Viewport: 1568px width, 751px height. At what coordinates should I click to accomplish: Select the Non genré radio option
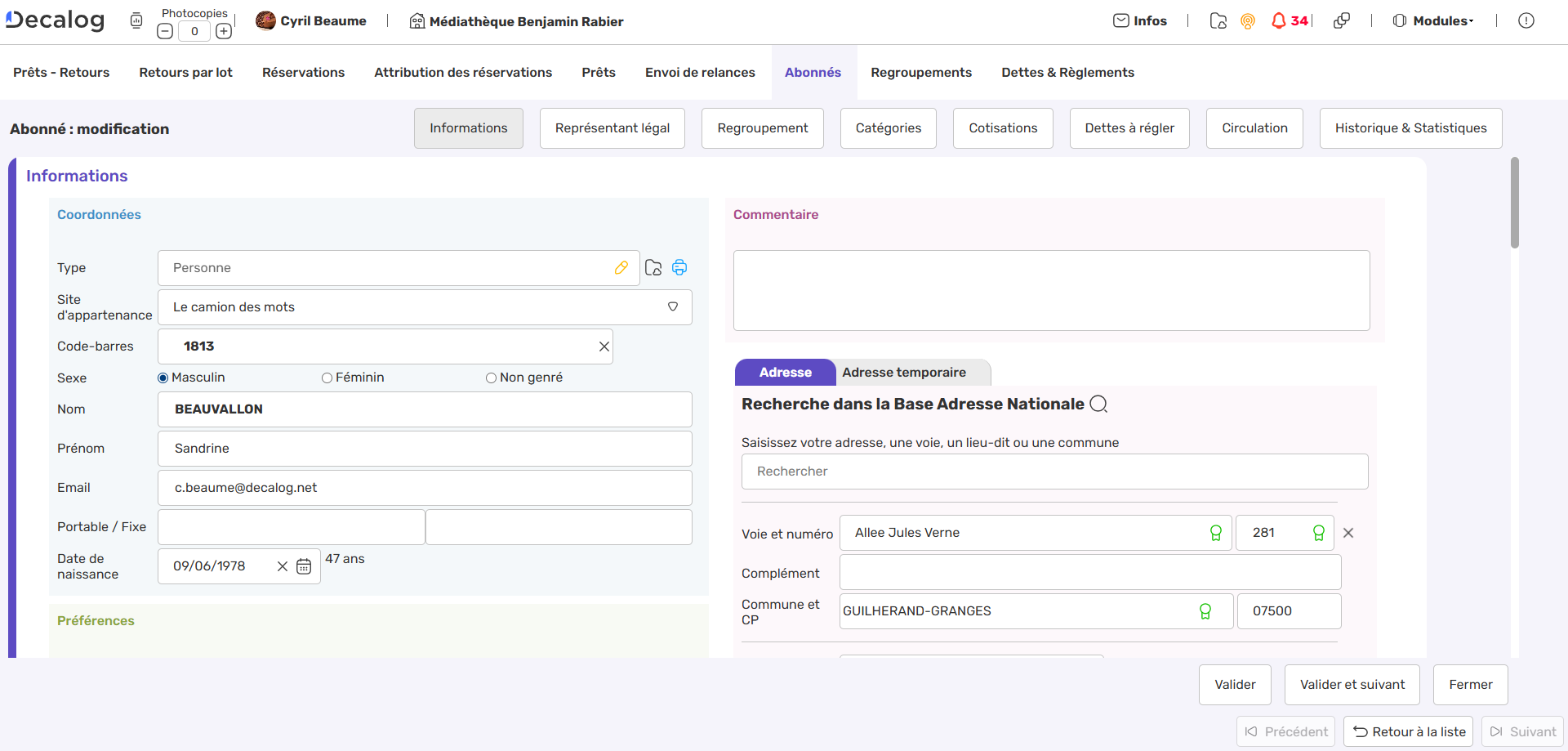click(491, 378)
